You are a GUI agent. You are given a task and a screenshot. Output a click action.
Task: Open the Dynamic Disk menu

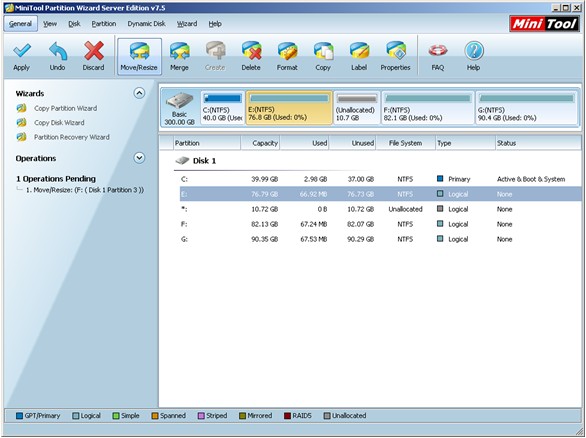[146, 24]
